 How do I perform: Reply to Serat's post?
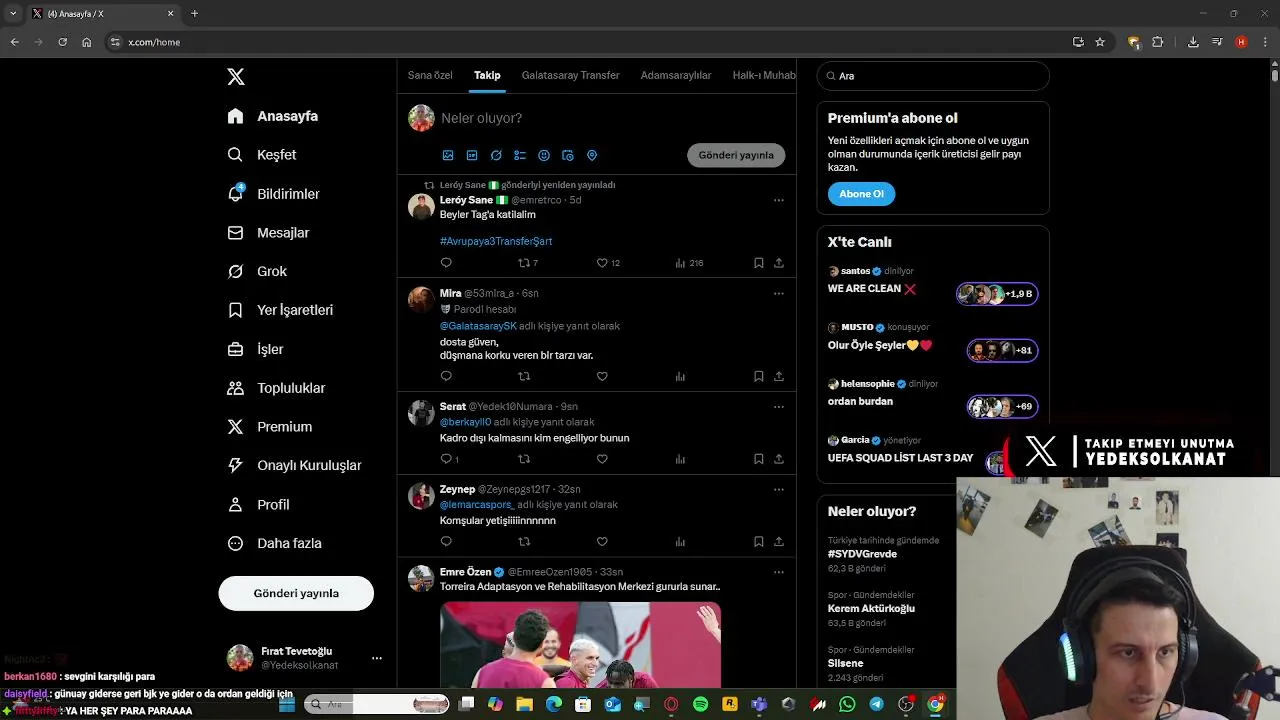point(449,459)
